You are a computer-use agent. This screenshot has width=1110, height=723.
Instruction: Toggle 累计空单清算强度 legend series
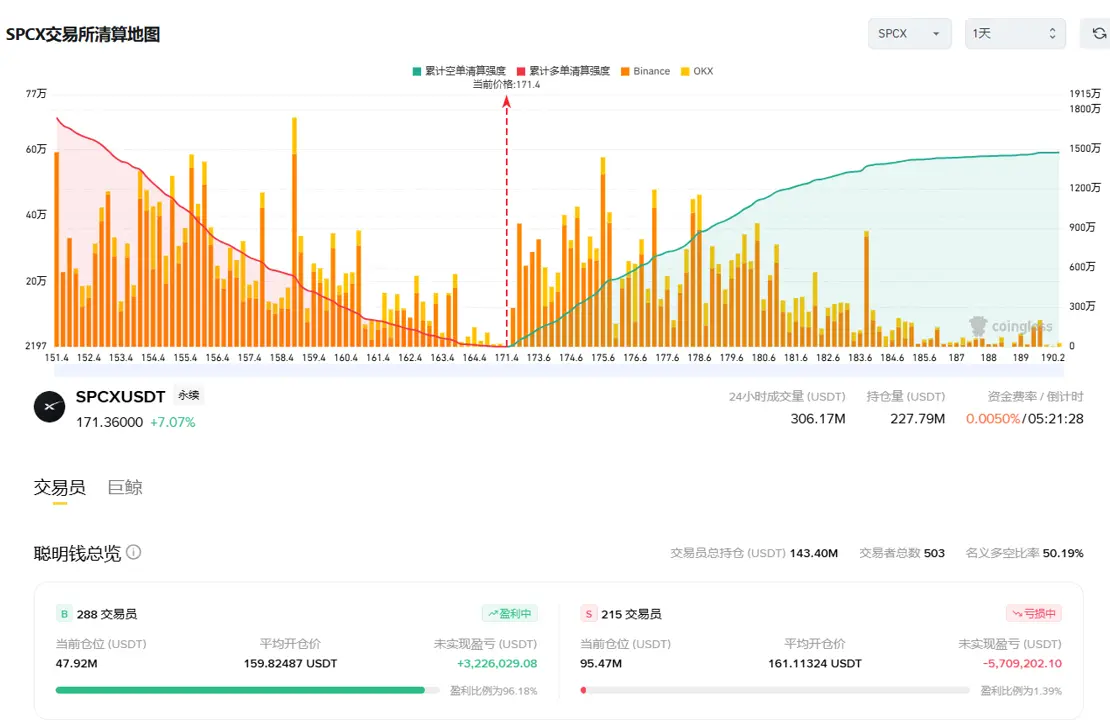(459, 71)
